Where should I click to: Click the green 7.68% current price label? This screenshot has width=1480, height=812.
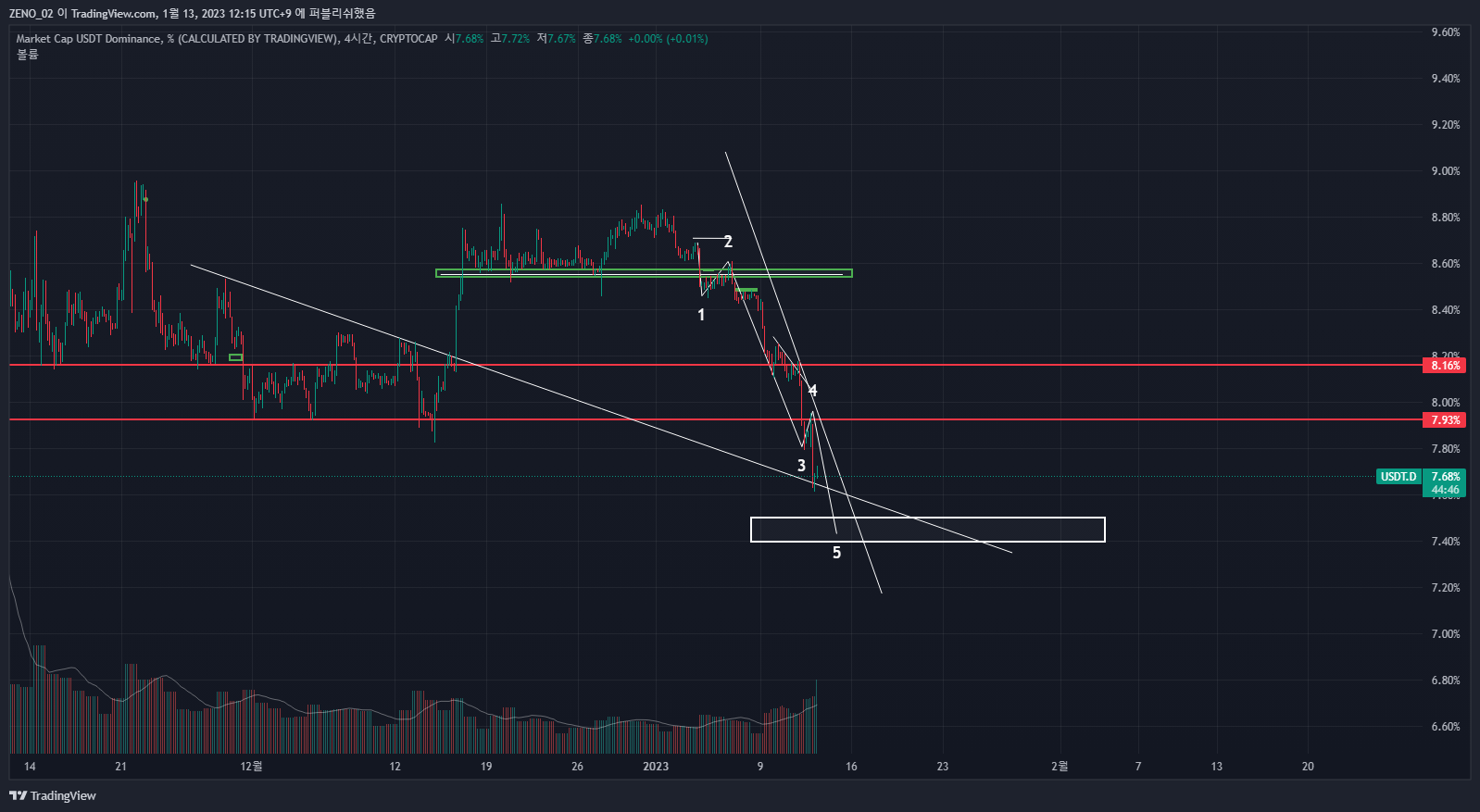[x=1445, y=477]
